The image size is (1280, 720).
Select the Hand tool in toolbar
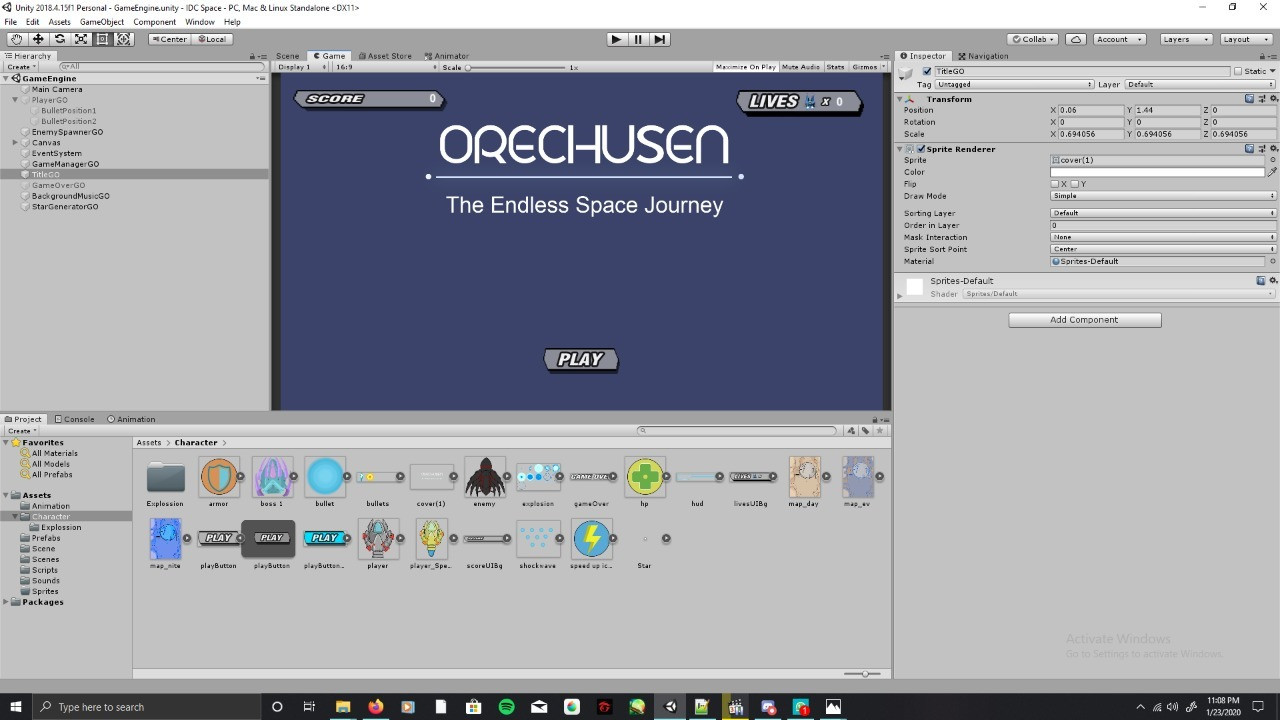pyautogui.click(x=16, y=39)
